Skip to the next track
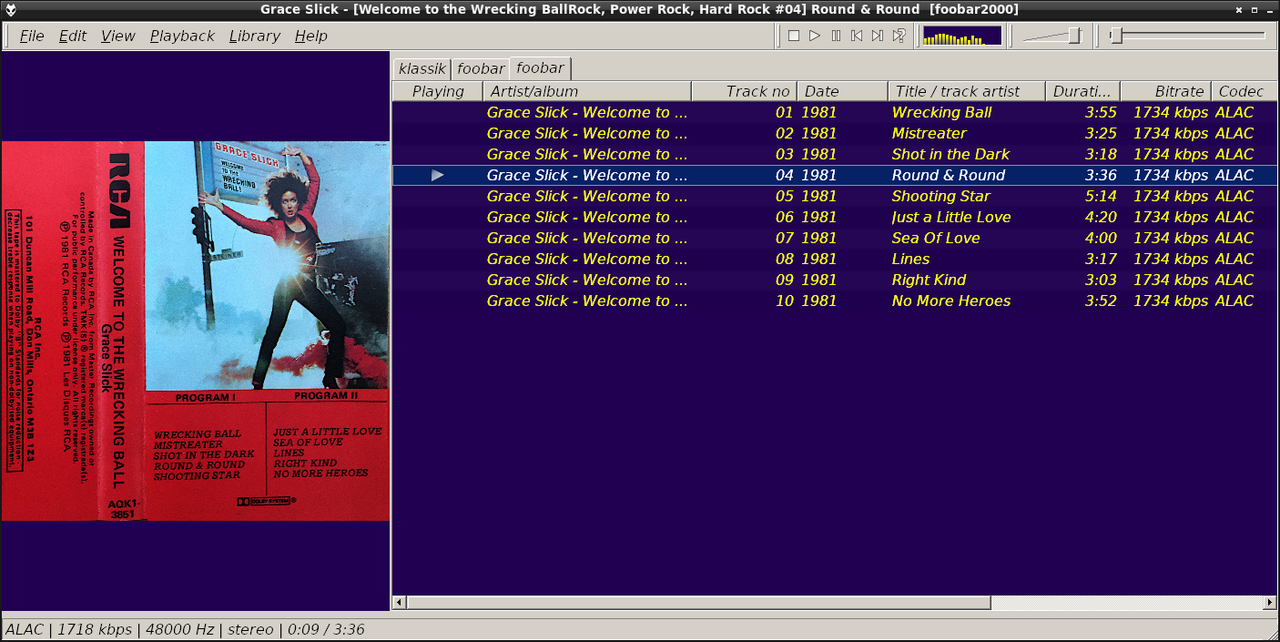Image resolution: width=1280 pixels, height=642 pixels. [x=877, y=36]
